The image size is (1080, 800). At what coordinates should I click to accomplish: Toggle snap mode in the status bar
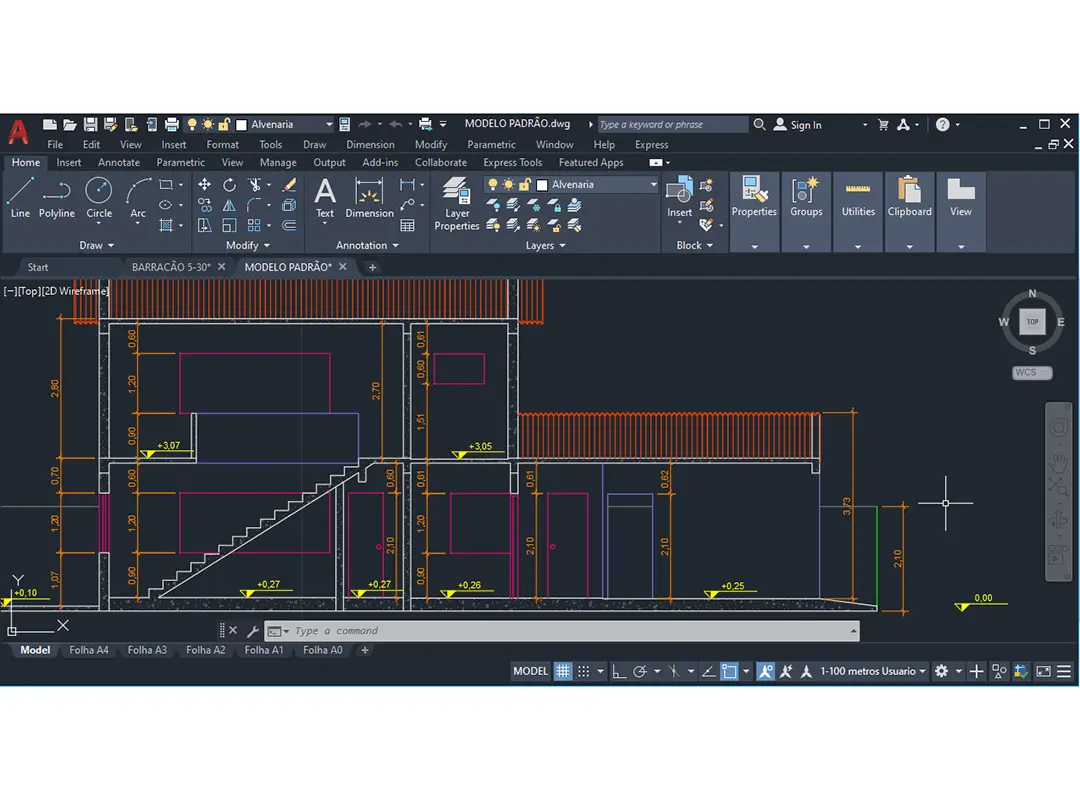[585, 671]
